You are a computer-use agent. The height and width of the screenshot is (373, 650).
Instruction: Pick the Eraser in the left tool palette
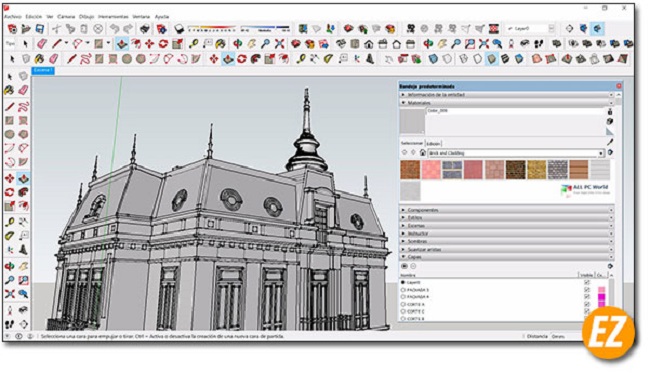point(24,90)
